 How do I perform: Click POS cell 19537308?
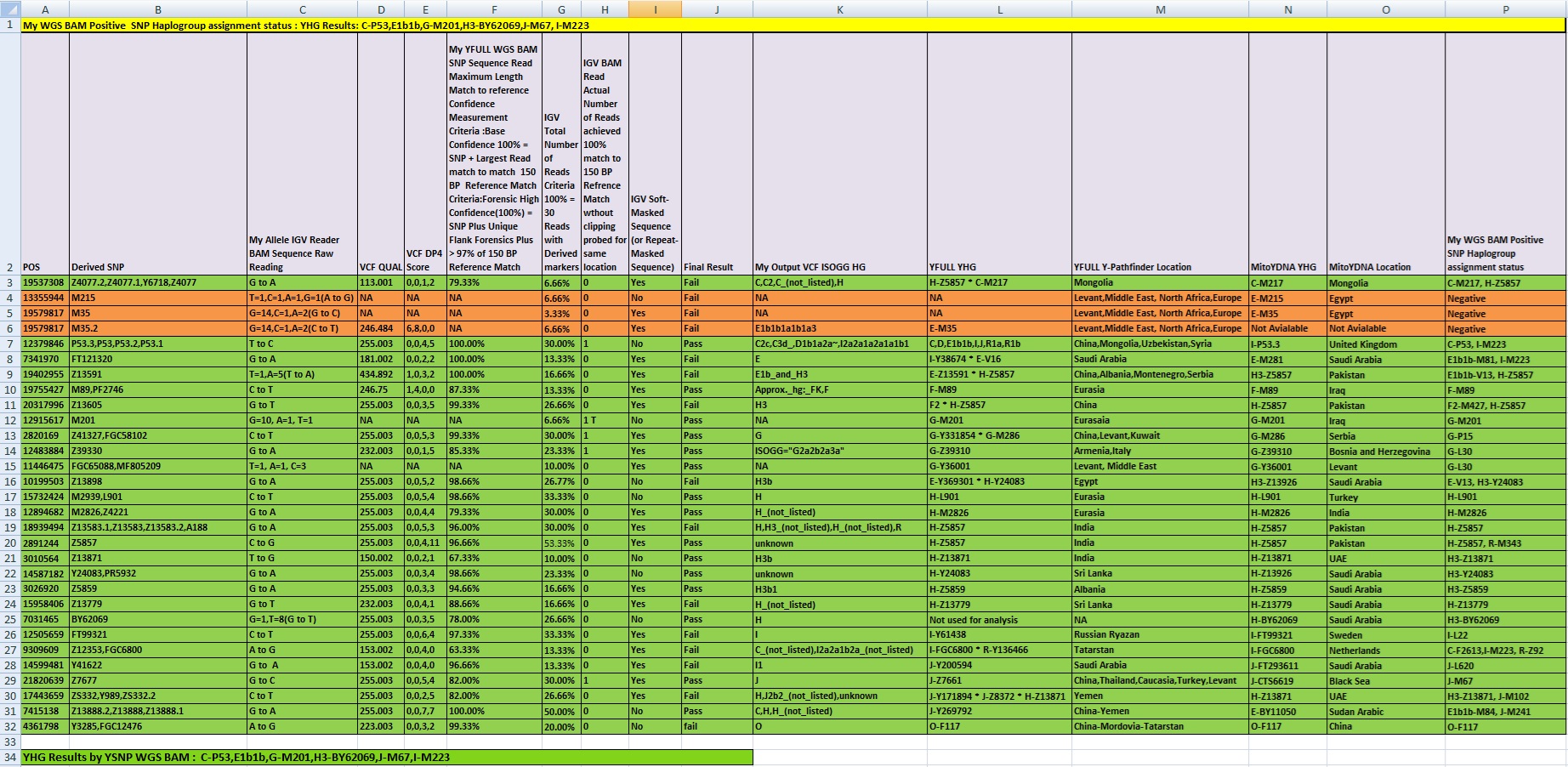(45, 282)
